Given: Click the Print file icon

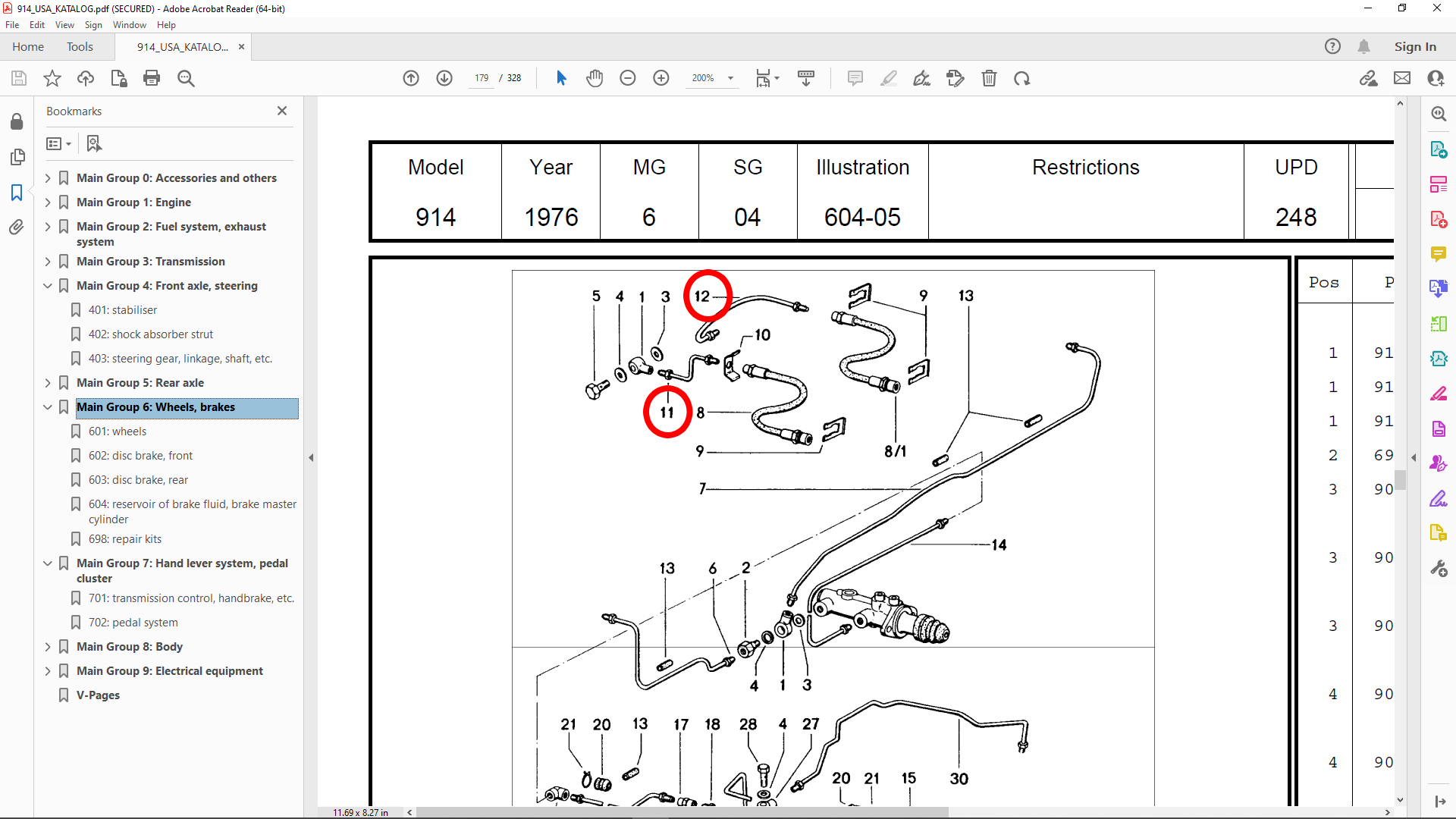Looking at the screenshot, I should (152, 78).
